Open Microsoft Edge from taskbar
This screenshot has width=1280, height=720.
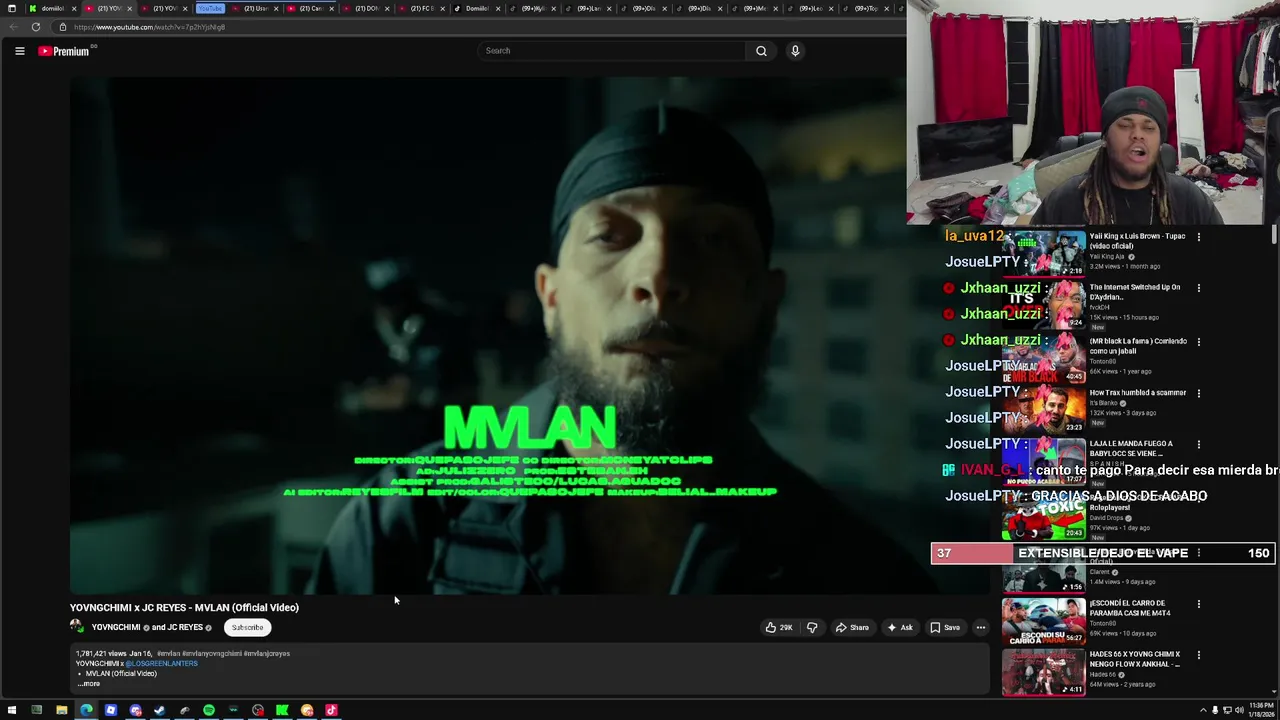click(86, 711)
